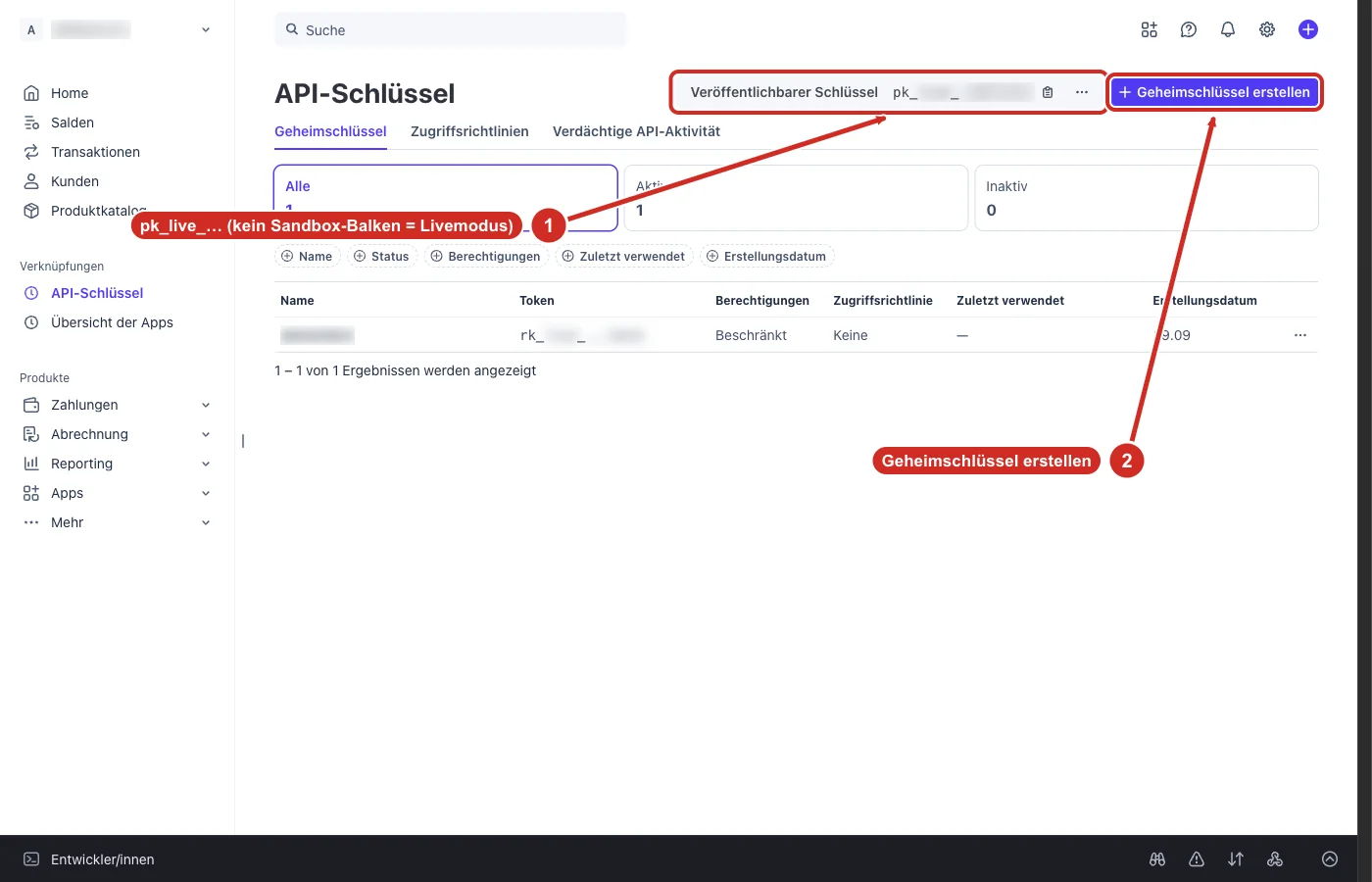
Task: Add an Erstellungsdatum filter
Action: 765,257
